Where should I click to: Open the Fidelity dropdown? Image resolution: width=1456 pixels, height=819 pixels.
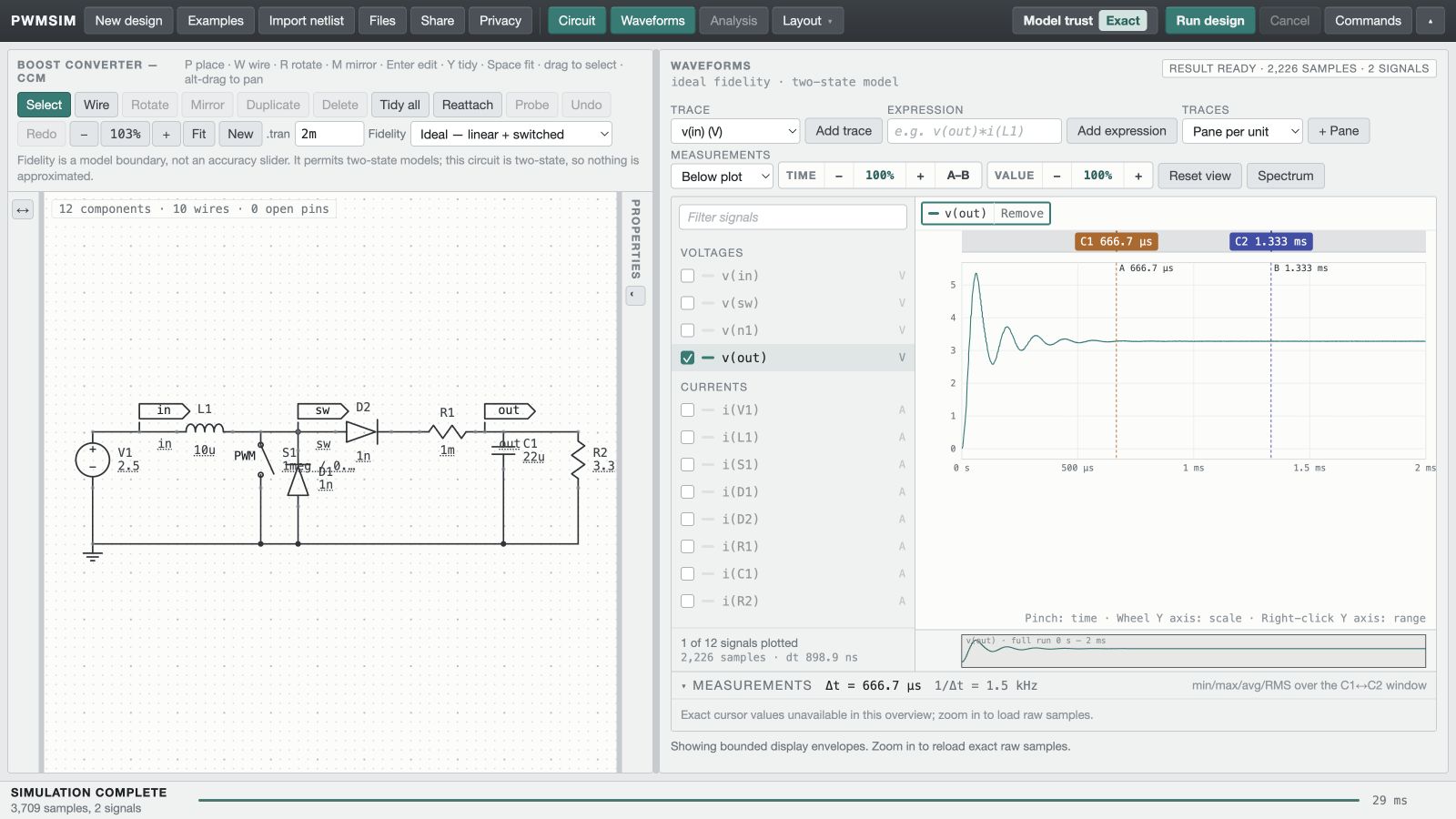pyautogui.click(x=511, y=134)
